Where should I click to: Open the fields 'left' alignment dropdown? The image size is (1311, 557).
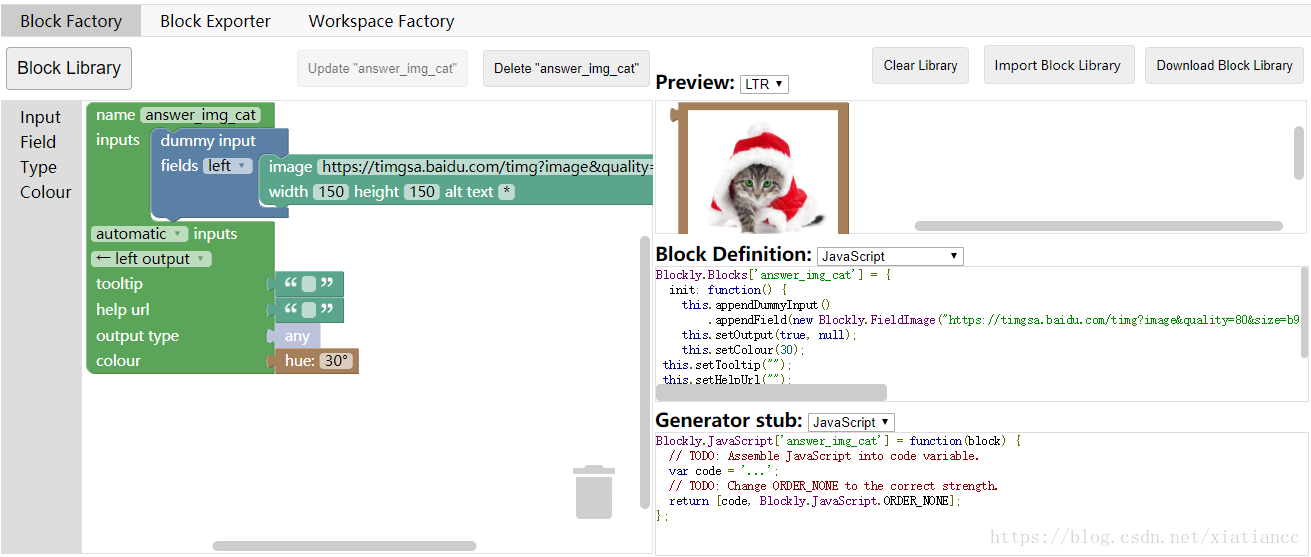(227, 166)
